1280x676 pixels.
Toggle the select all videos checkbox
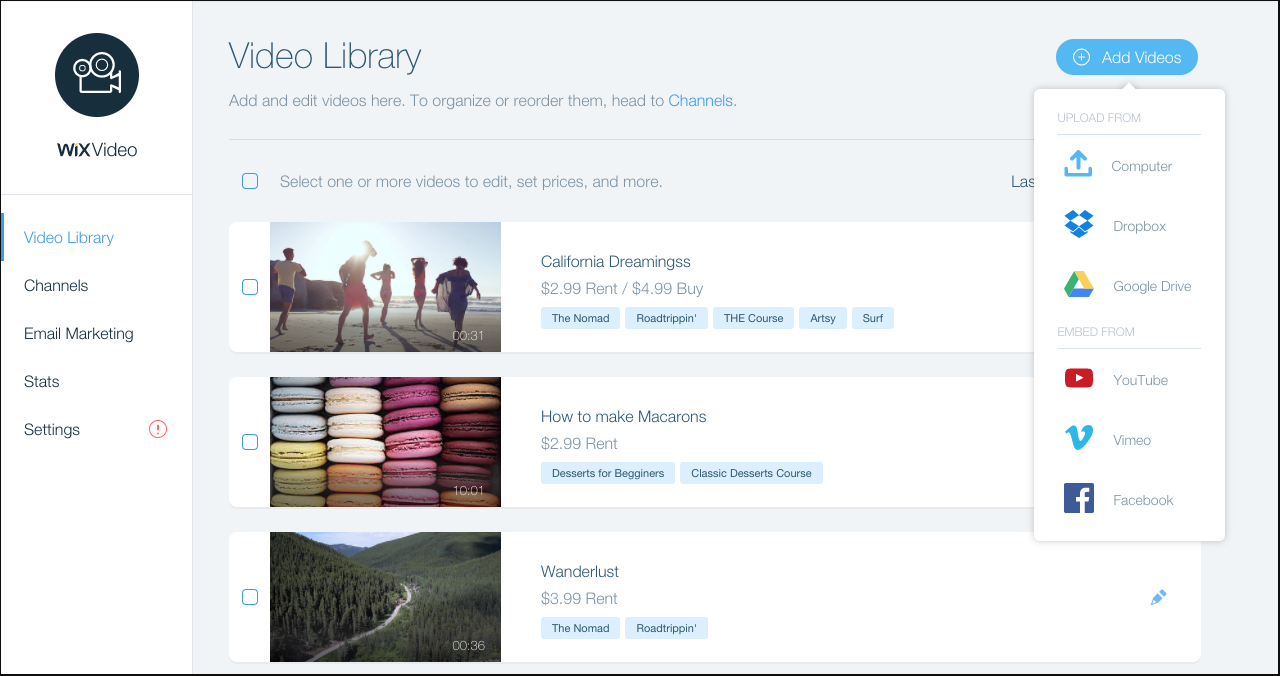250,181
